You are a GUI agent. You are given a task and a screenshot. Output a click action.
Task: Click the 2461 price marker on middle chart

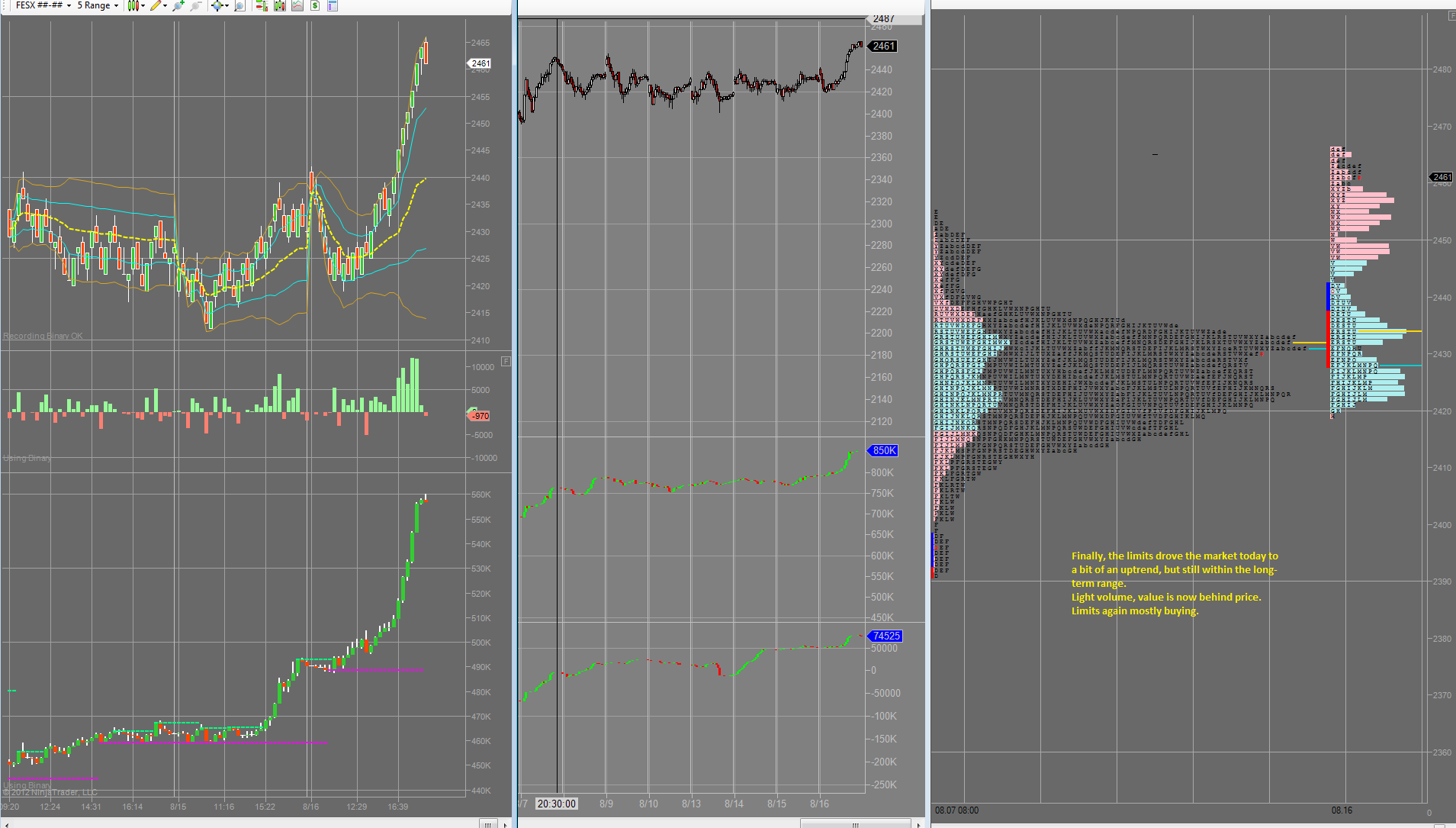(883, 47)
